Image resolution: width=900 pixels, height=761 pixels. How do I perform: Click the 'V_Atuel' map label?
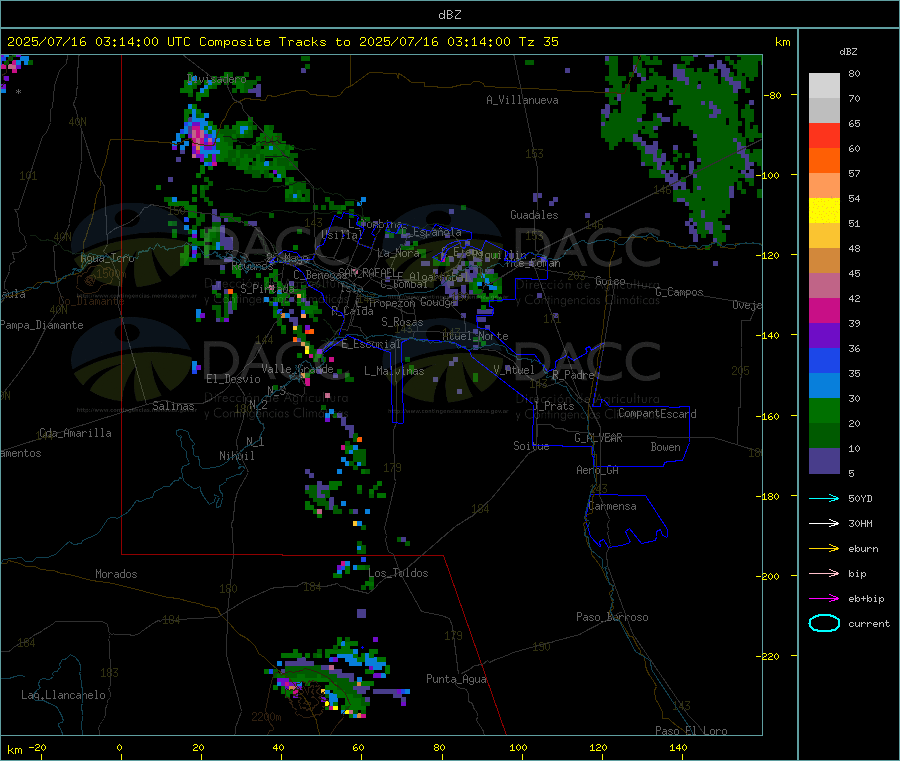pyautogui.click(x=514, y=370)
